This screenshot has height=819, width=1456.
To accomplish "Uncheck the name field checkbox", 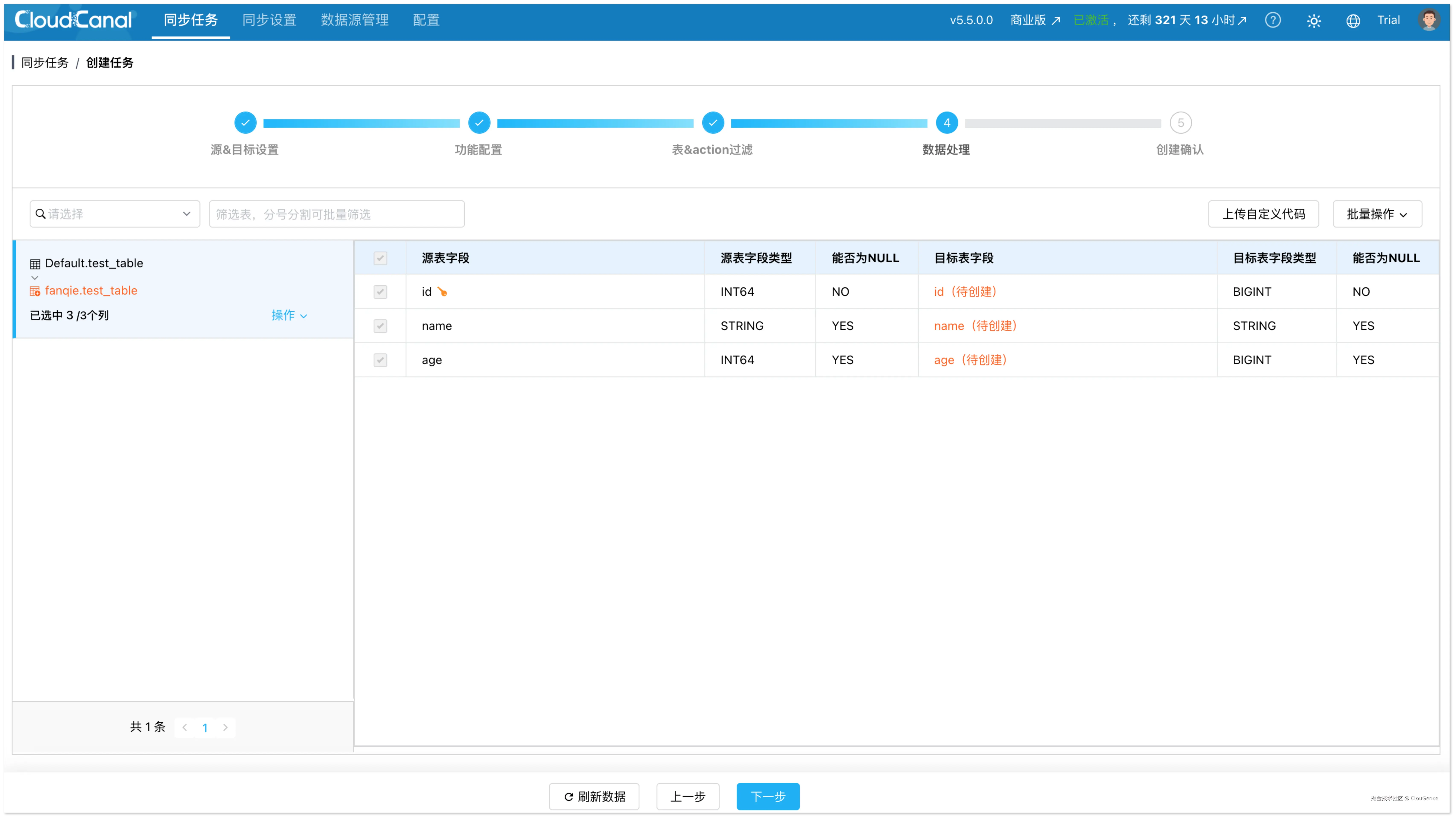I will coord(380,326).
